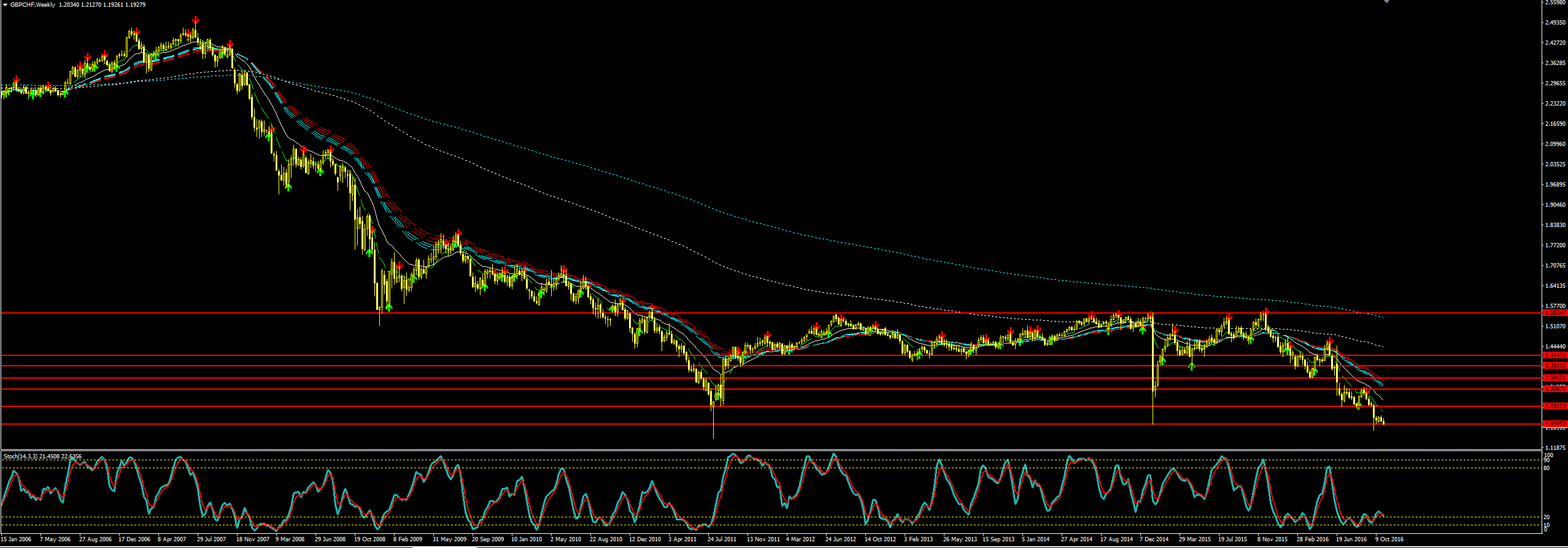This screenshot has height=548, width=1568.
Task: Click the 3 Feb 2013 date label
Action: pyautogui.click(x=919, y=539)
